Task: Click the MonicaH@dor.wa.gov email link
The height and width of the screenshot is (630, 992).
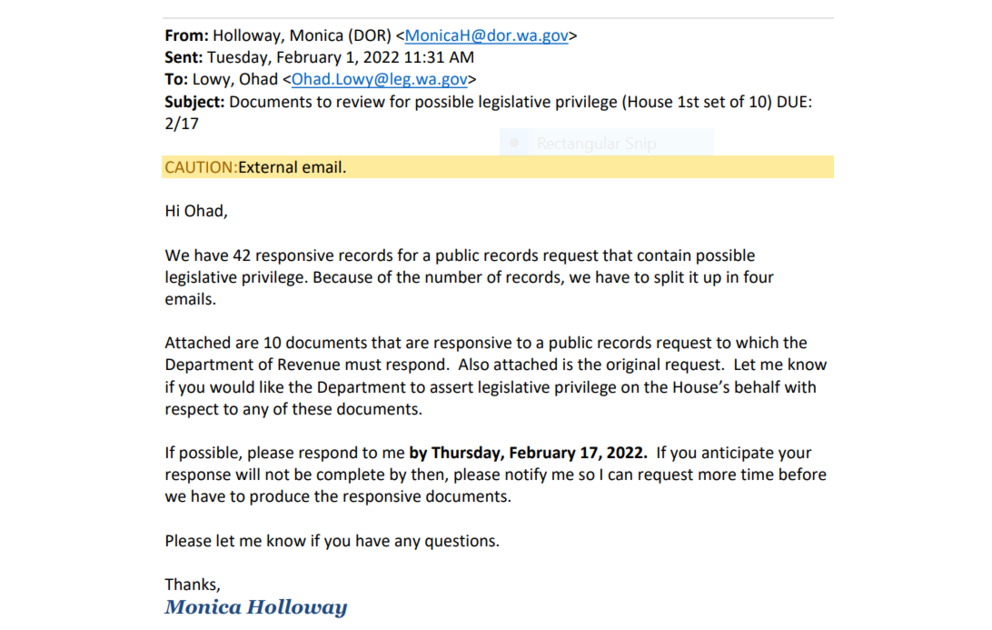Action: (487, 35)
